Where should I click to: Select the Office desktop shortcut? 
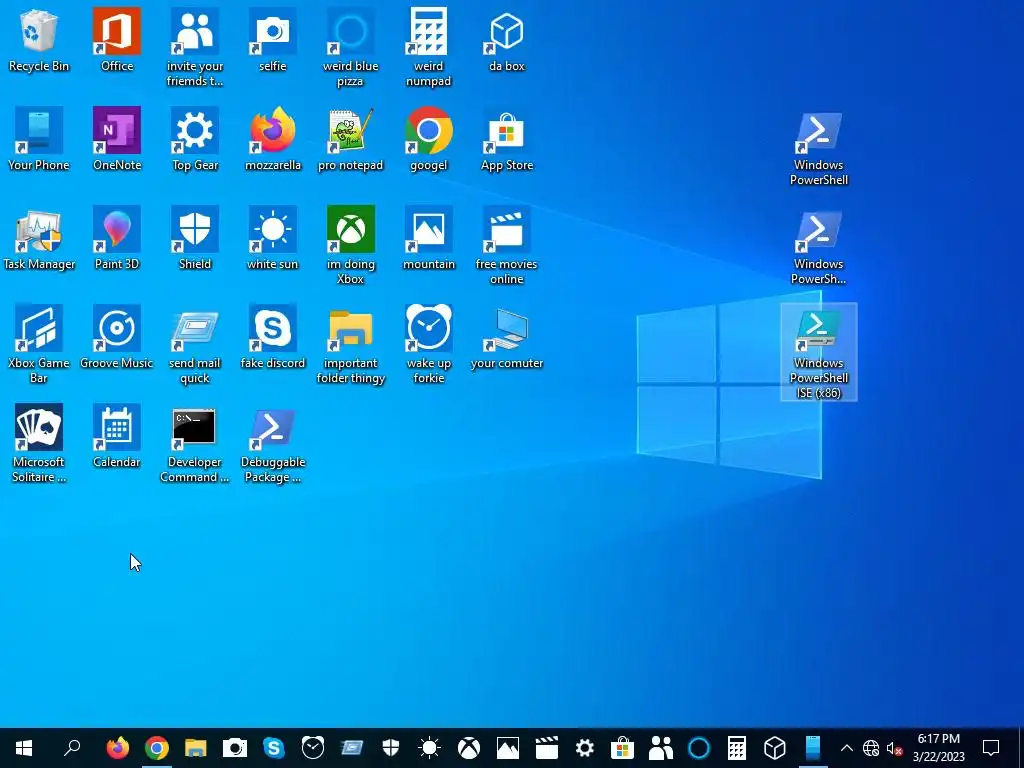click(117, 40)
